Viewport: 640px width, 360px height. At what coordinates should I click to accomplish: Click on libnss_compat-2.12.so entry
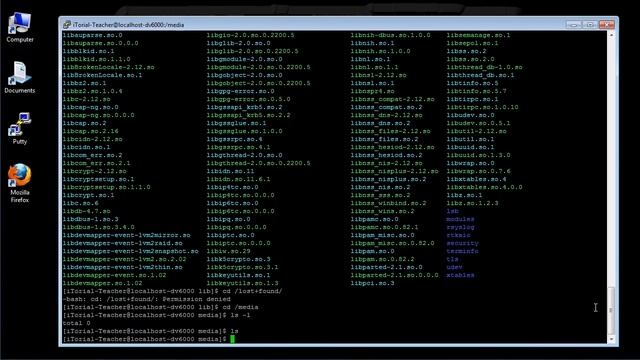pyautogui.click(x=392, y=99)
